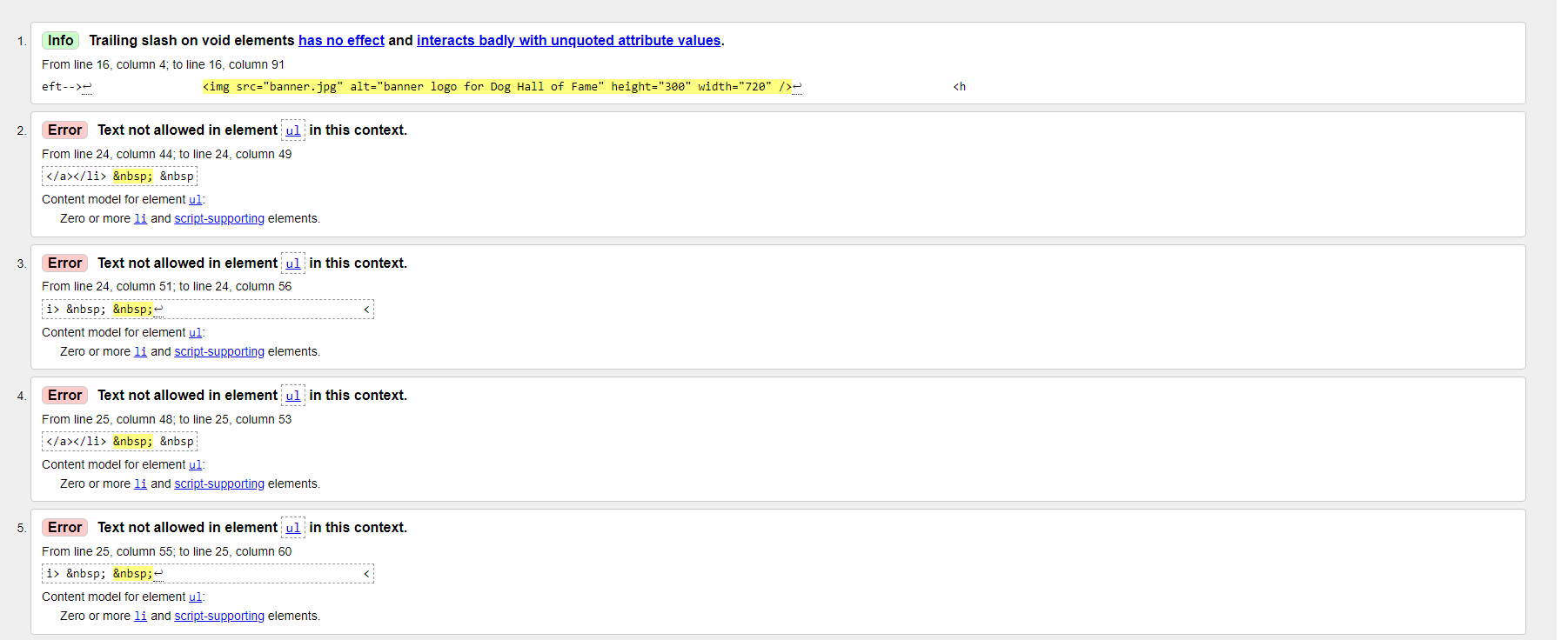Click the code extract under line 24, column 51
This screenshot has width=1568, height=640.
click(208, 310)
